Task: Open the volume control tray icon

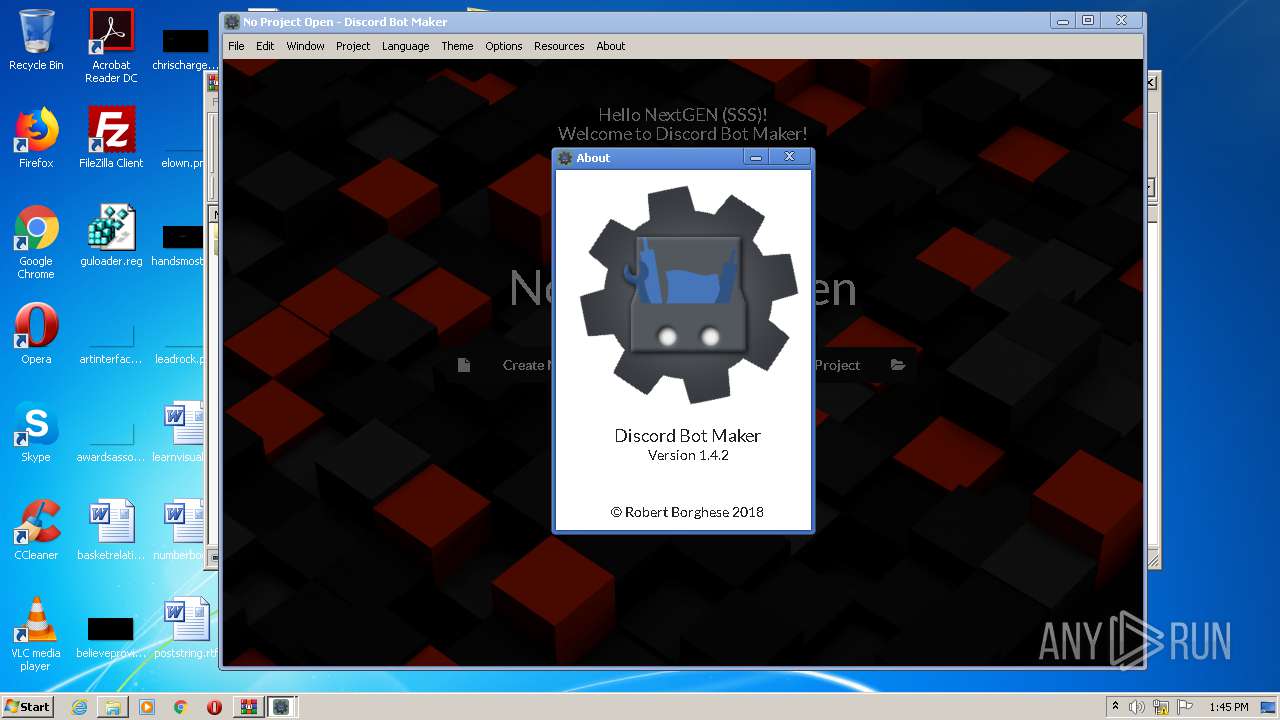Action: [x=1137, y=707]
